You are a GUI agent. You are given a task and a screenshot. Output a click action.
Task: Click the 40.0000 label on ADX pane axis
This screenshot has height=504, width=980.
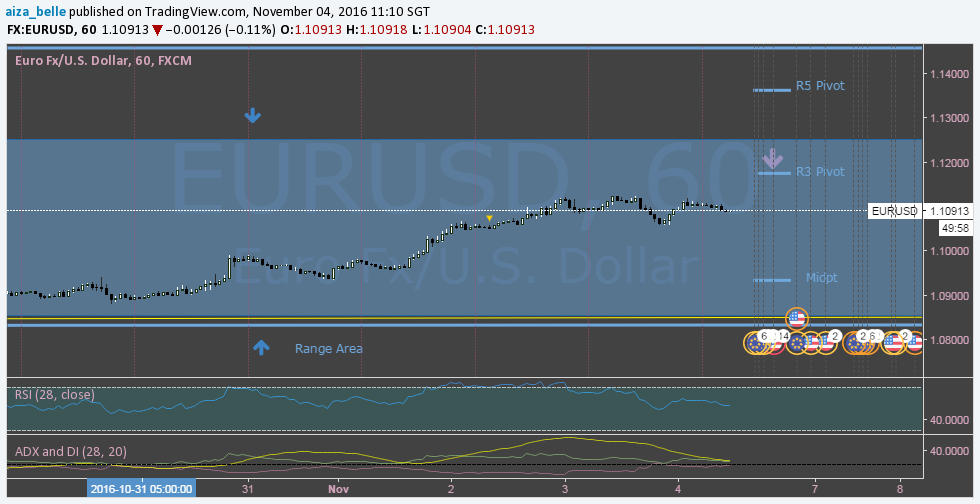click(x=949, y=450)
